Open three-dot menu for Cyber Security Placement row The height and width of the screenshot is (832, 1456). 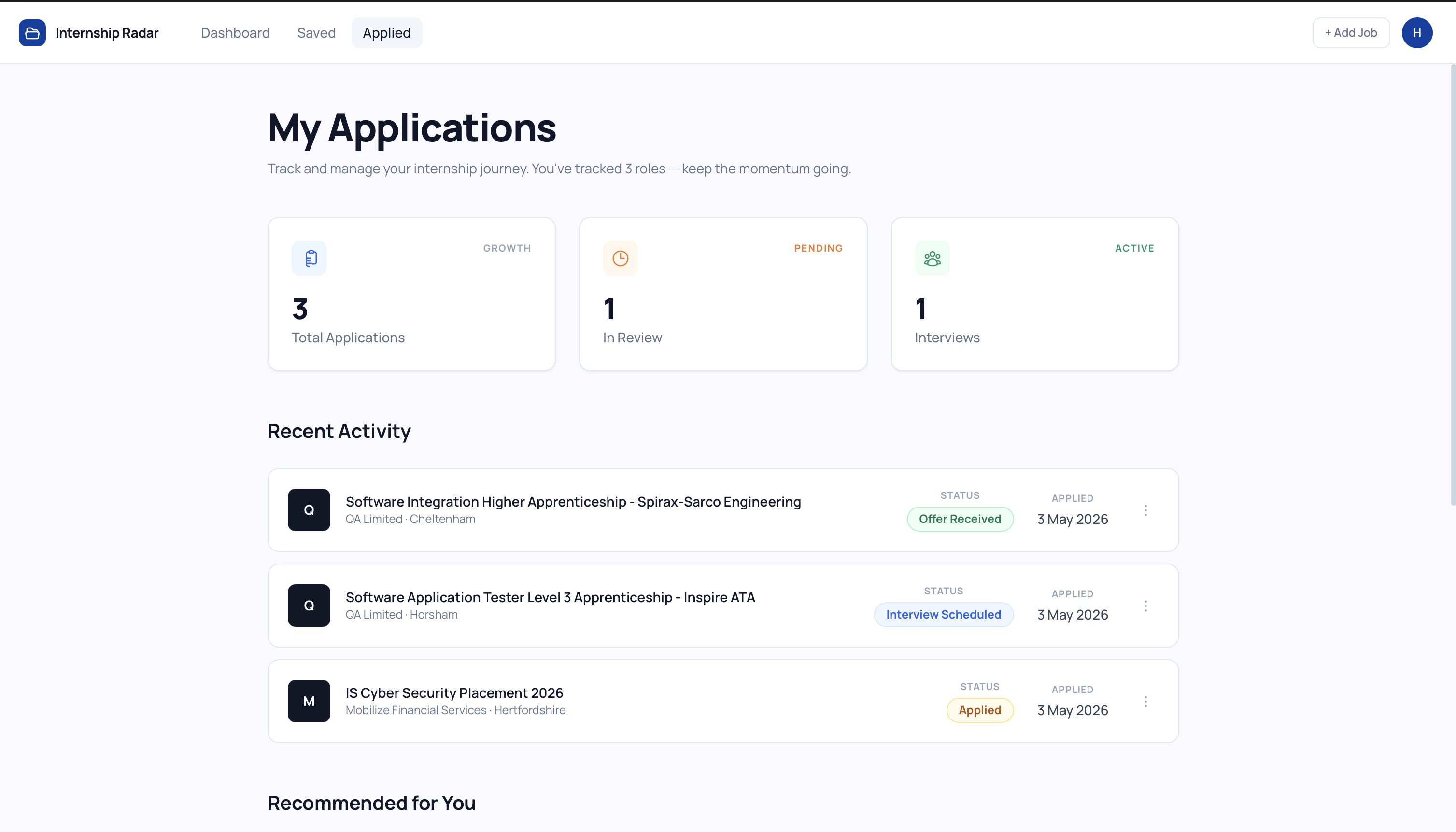1145,702
